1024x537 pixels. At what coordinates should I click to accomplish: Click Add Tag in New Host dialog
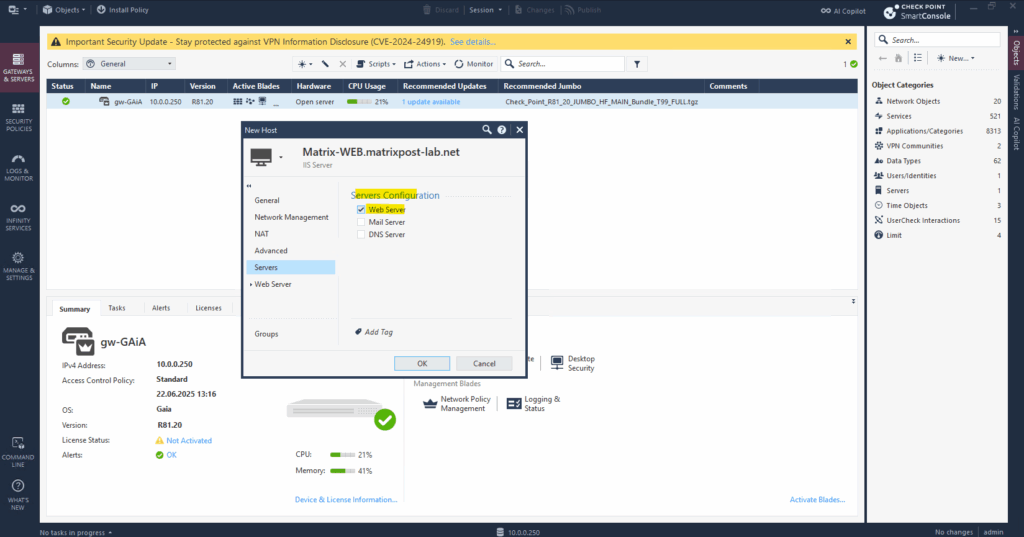(374, 332)
